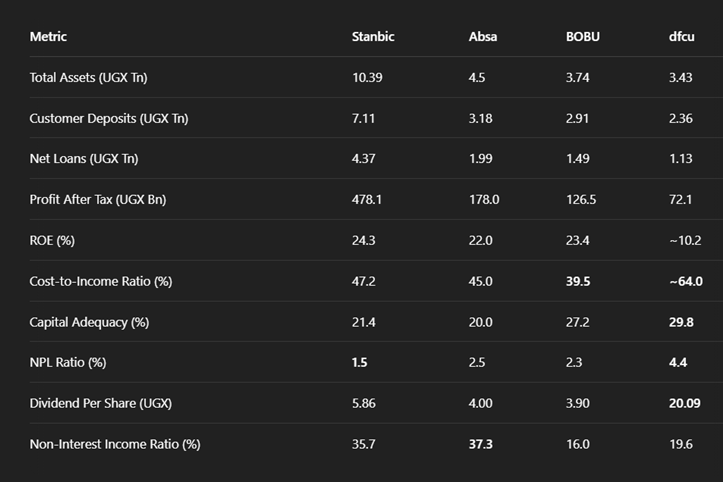Click the Cost-to-Income Ratio (%) label
Image resolution: width=723 pixels, height=482 pixels.
(101, 281)
